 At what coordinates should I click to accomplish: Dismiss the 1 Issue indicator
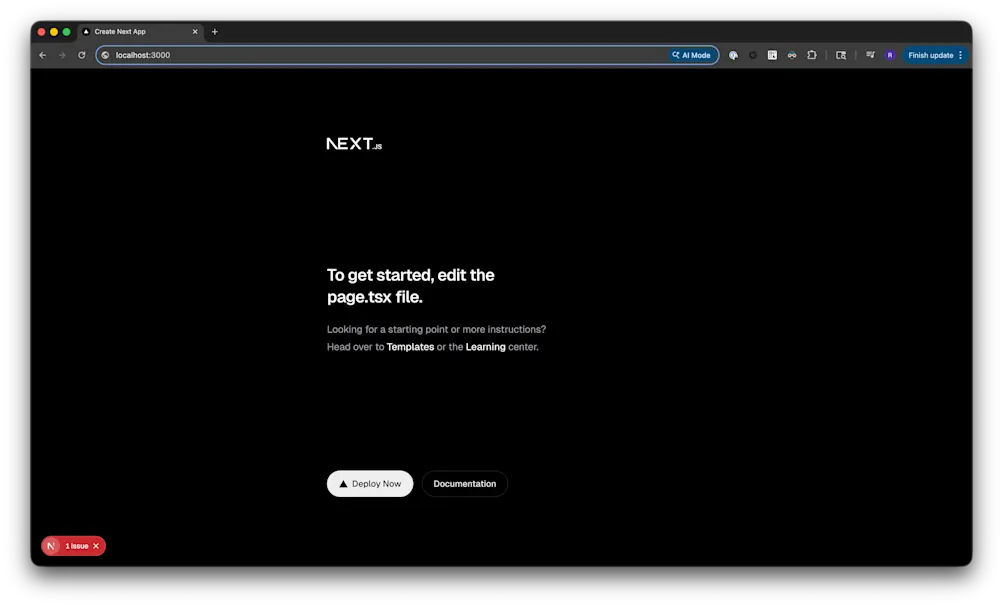tap(96, 546)
